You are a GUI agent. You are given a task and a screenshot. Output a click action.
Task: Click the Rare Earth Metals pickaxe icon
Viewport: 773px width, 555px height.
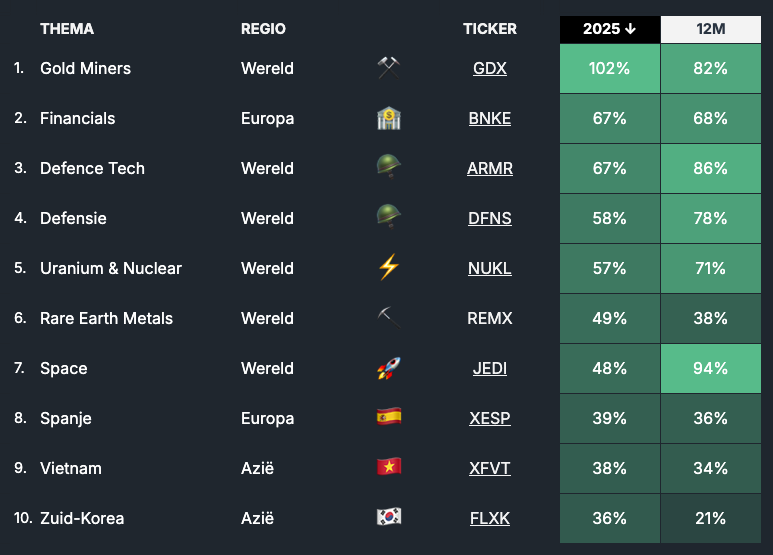tap(388, 318)
